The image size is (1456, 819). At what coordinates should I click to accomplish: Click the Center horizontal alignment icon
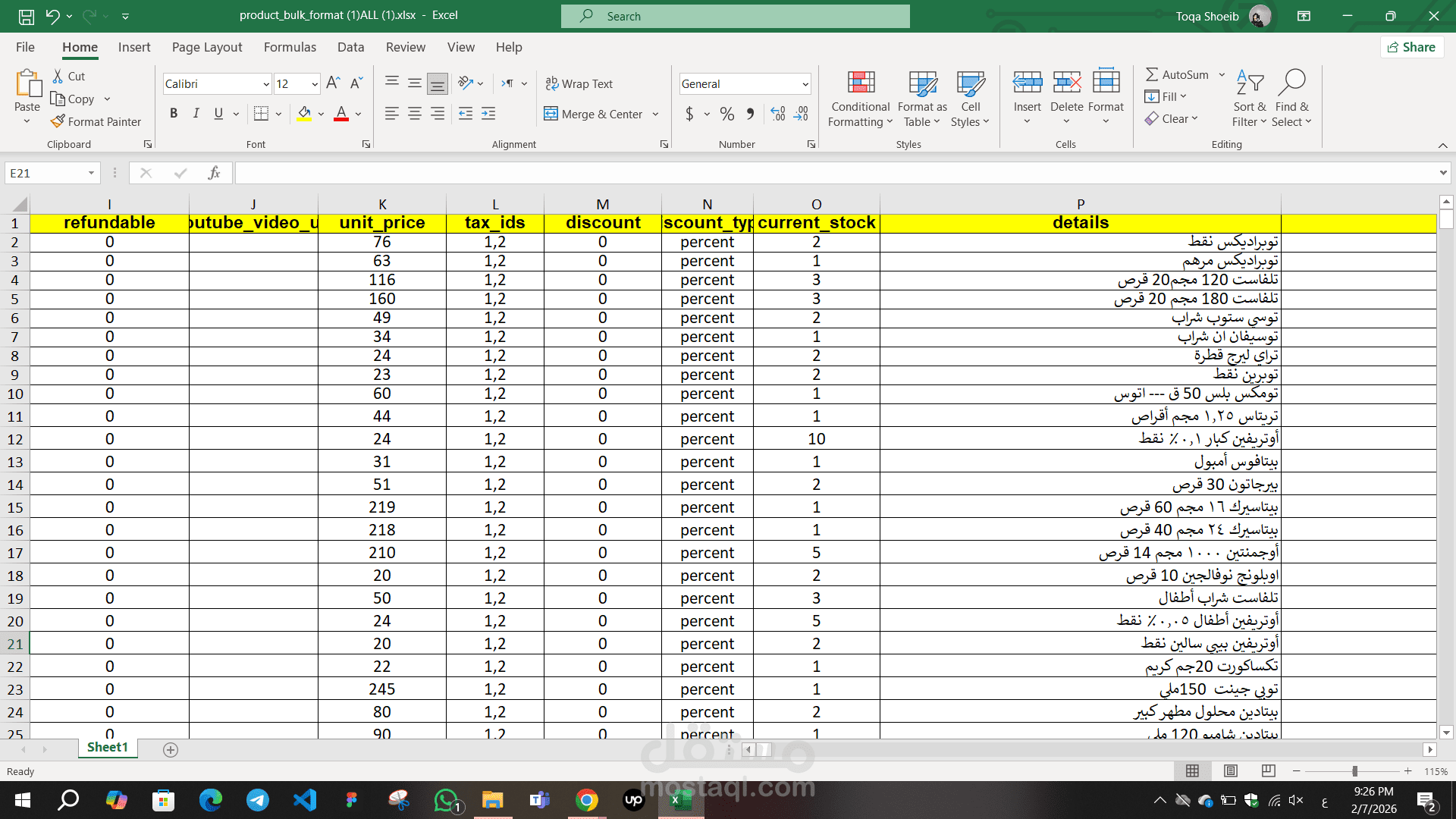(x=415, y=114)
